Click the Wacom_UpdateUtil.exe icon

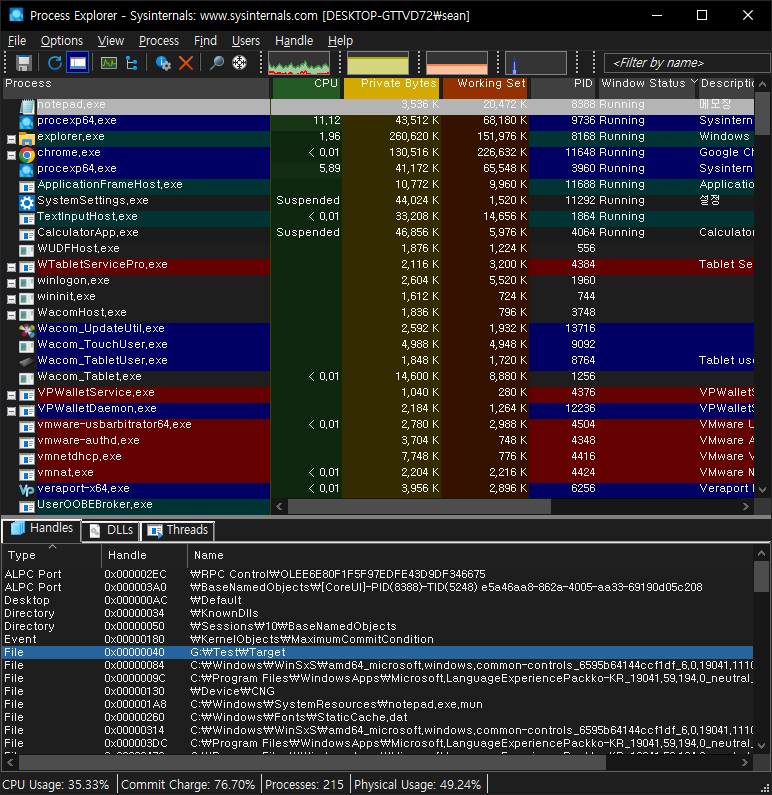tap(27, 330)
